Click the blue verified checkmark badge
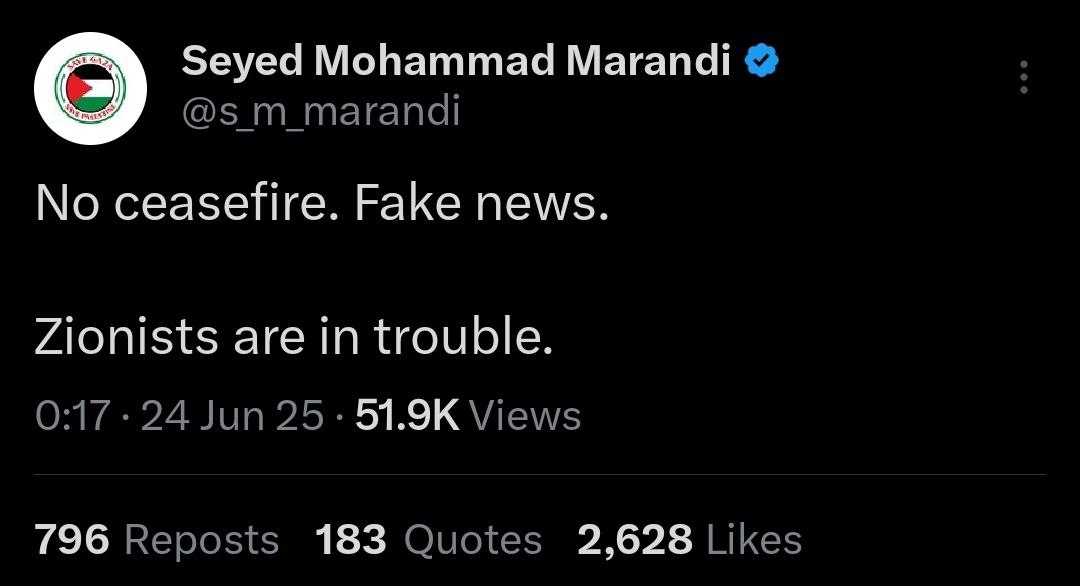Image resolution: width=1080 pixels, height=586 pixels. tap(762, 62)
